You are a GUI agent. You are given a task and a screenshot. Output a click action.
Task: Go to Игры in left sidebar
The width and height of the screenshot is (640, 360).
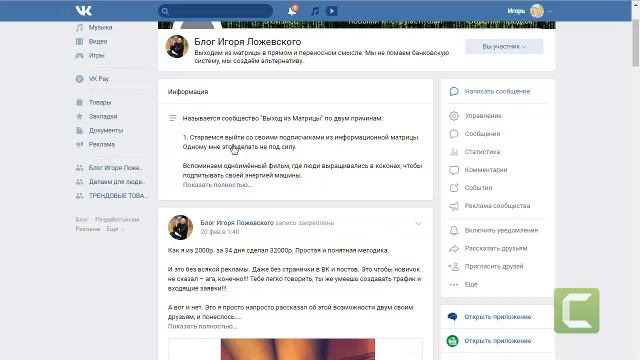pos(97,55)
